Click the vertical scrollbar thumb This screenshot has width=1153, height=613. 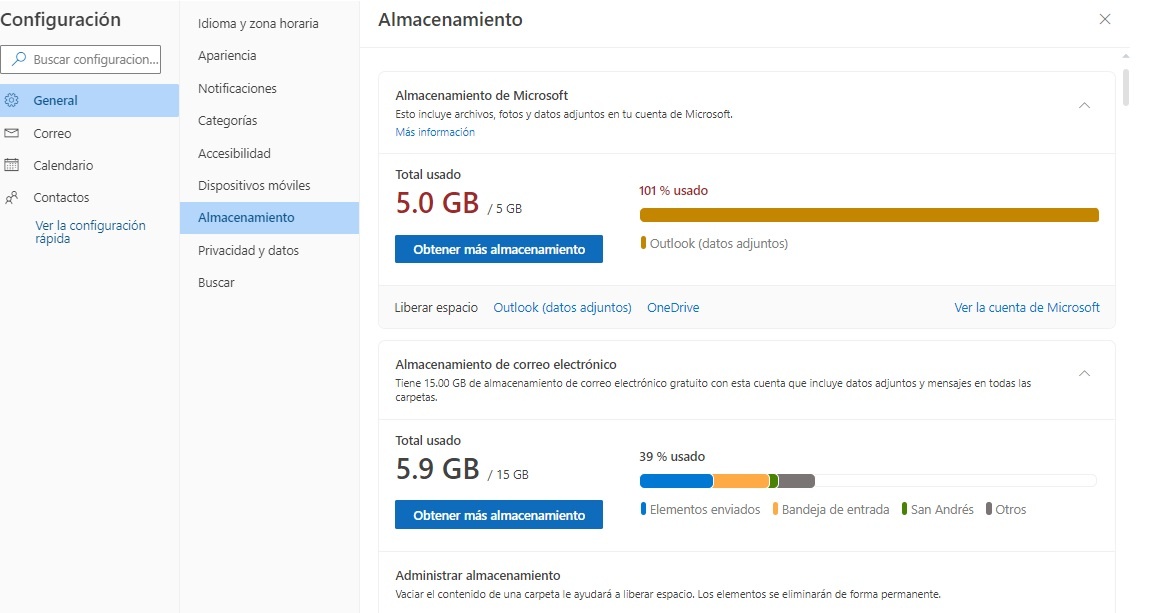[1126, 87]
